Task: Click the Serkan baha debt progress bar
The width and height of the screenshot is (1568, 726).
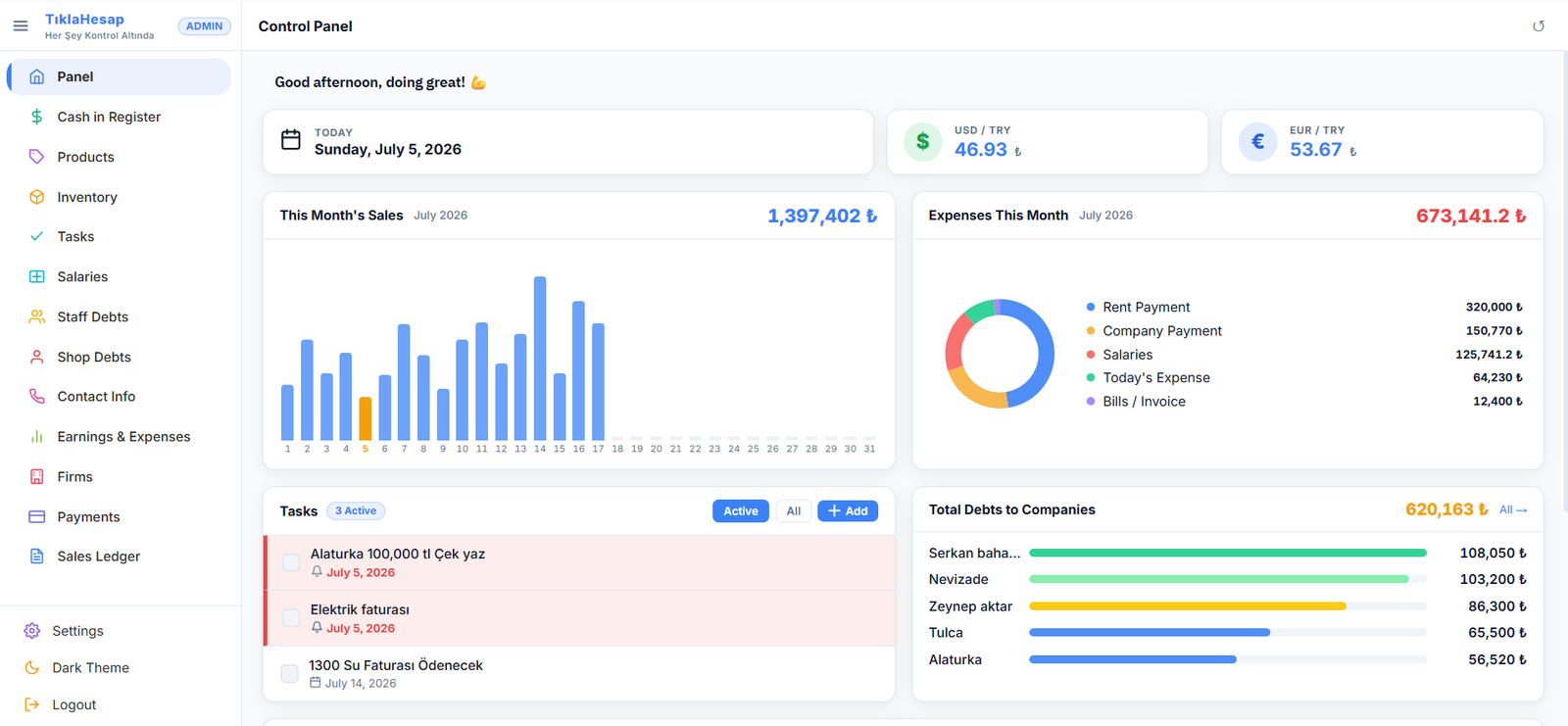Action: [x=1228, y=554]
